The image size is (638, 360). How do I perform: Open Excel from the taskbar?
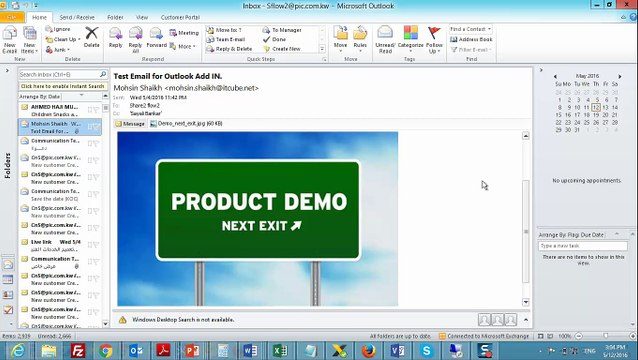280,351
